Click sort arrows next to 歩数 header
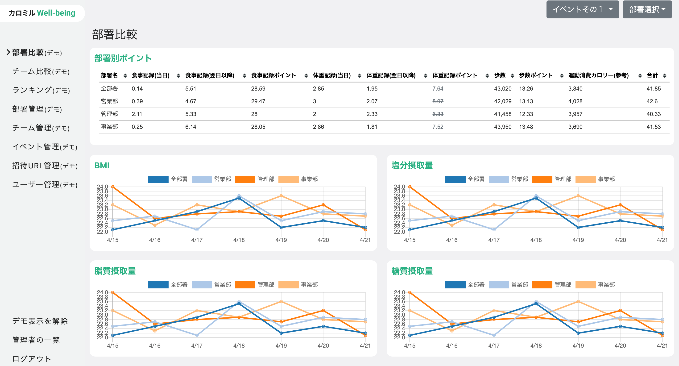679x366 pixels. coord(512,75)
